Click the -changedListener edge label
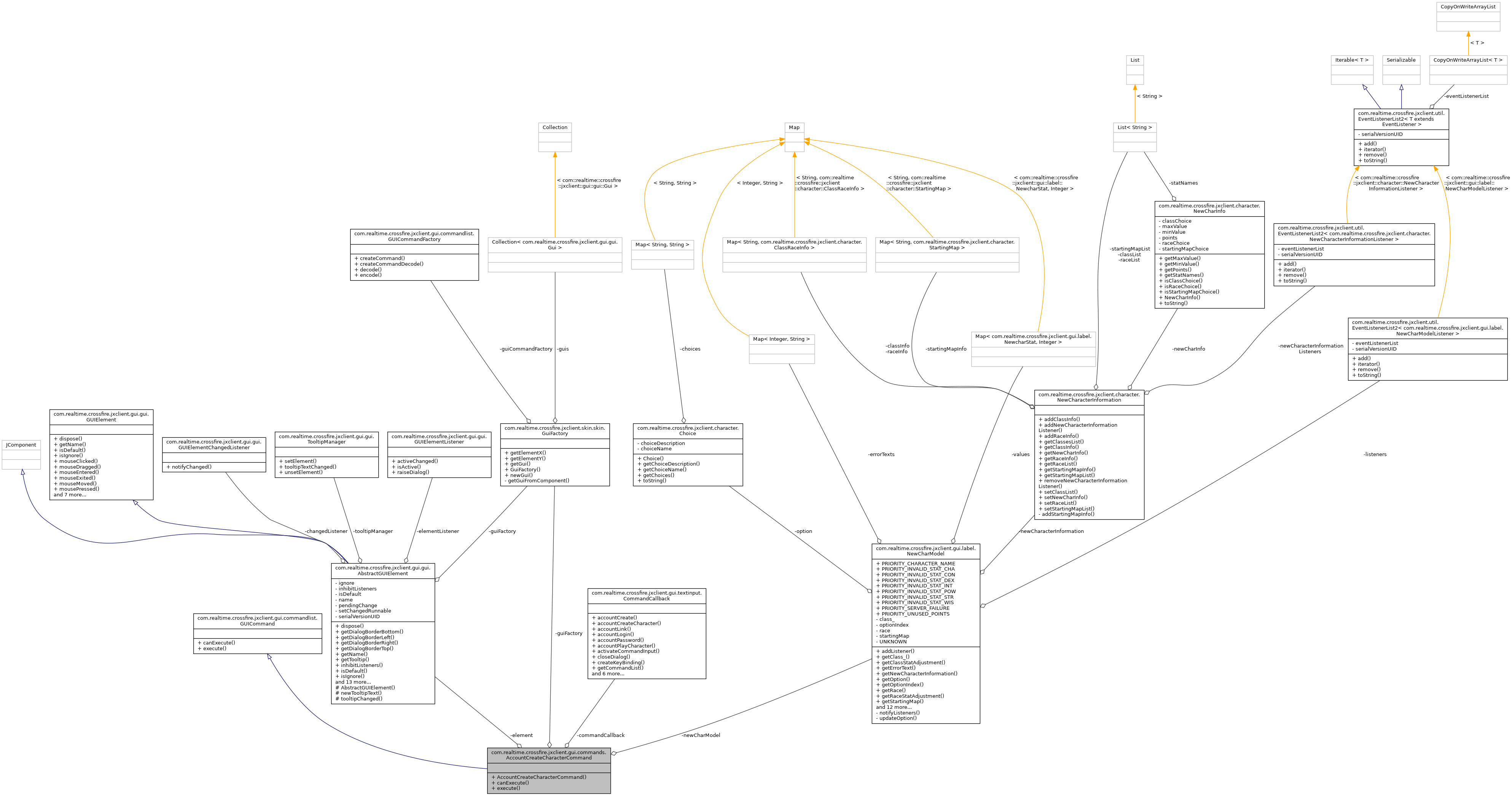The image size is (1512, 796). [x=326, y=531]
